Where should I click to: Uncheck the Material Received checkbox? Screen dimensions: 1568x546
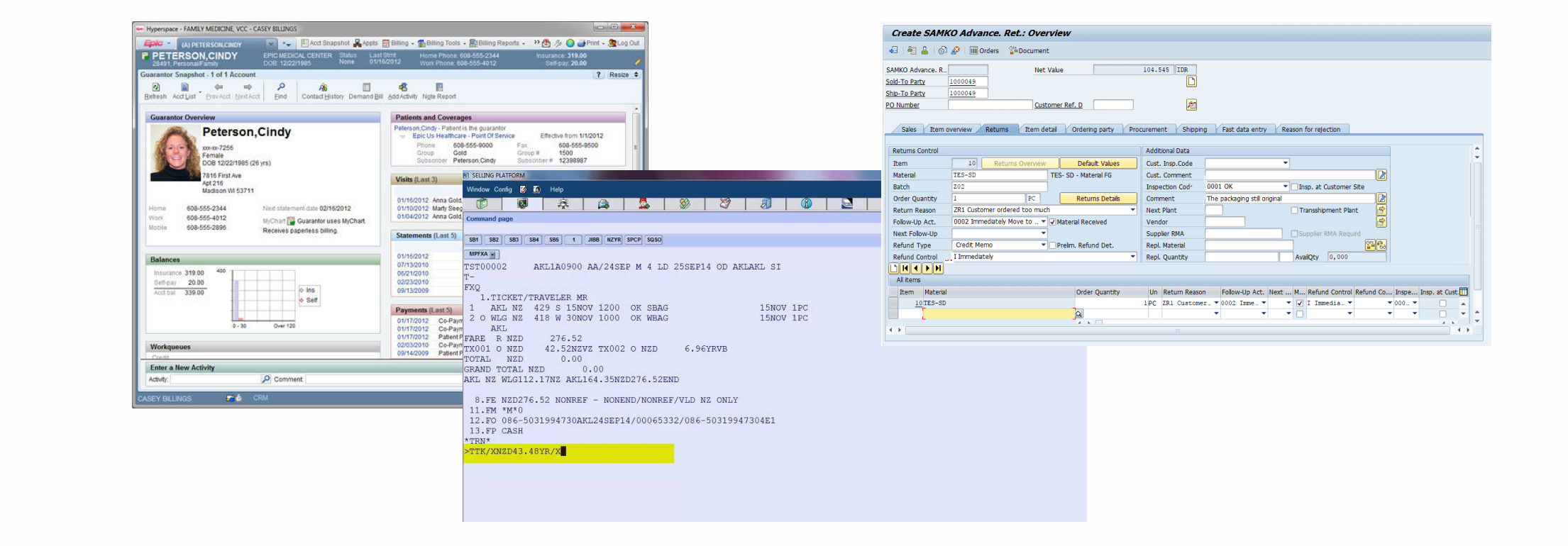1053,222
